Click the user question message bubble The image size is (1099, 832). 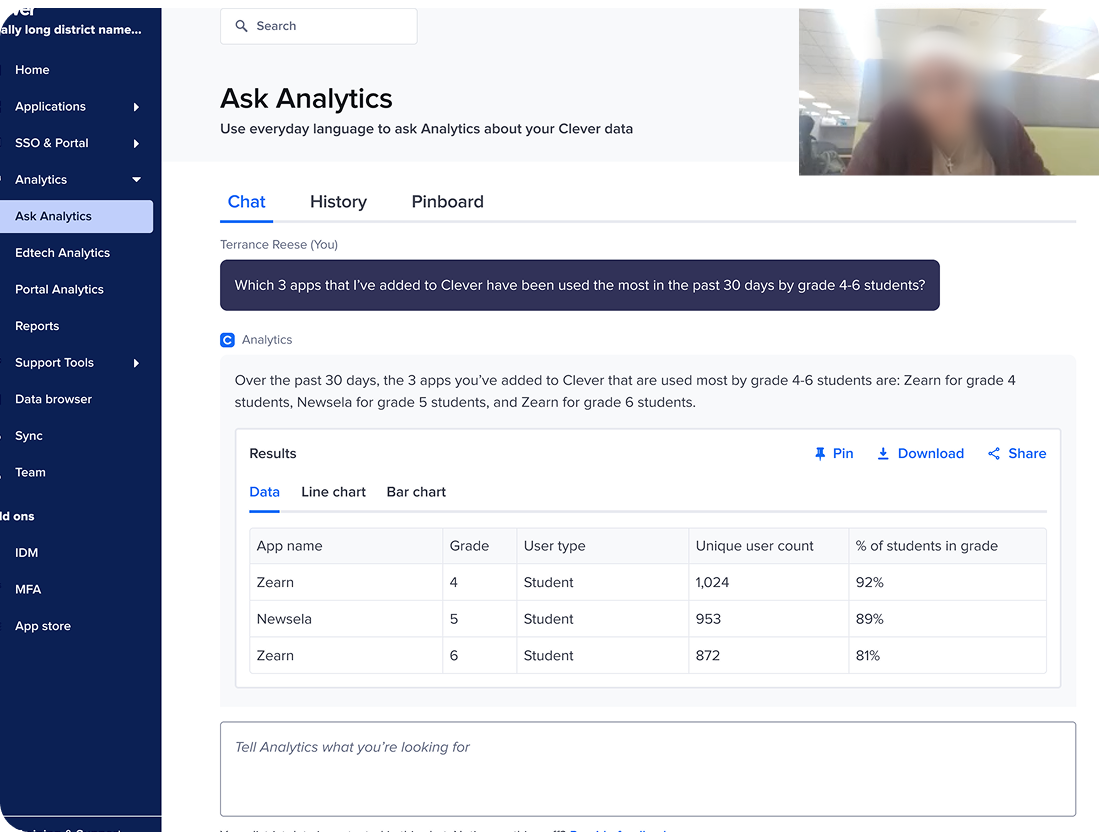(580, 285)
